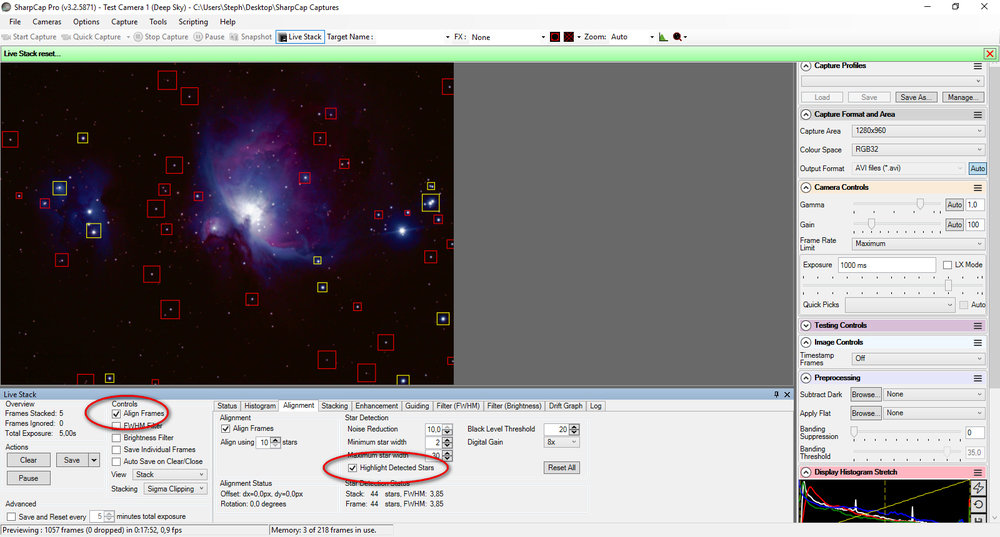1000x537 pixels.
Task: Enable Auto Save on Clear/Close
Action: (116, 462)
